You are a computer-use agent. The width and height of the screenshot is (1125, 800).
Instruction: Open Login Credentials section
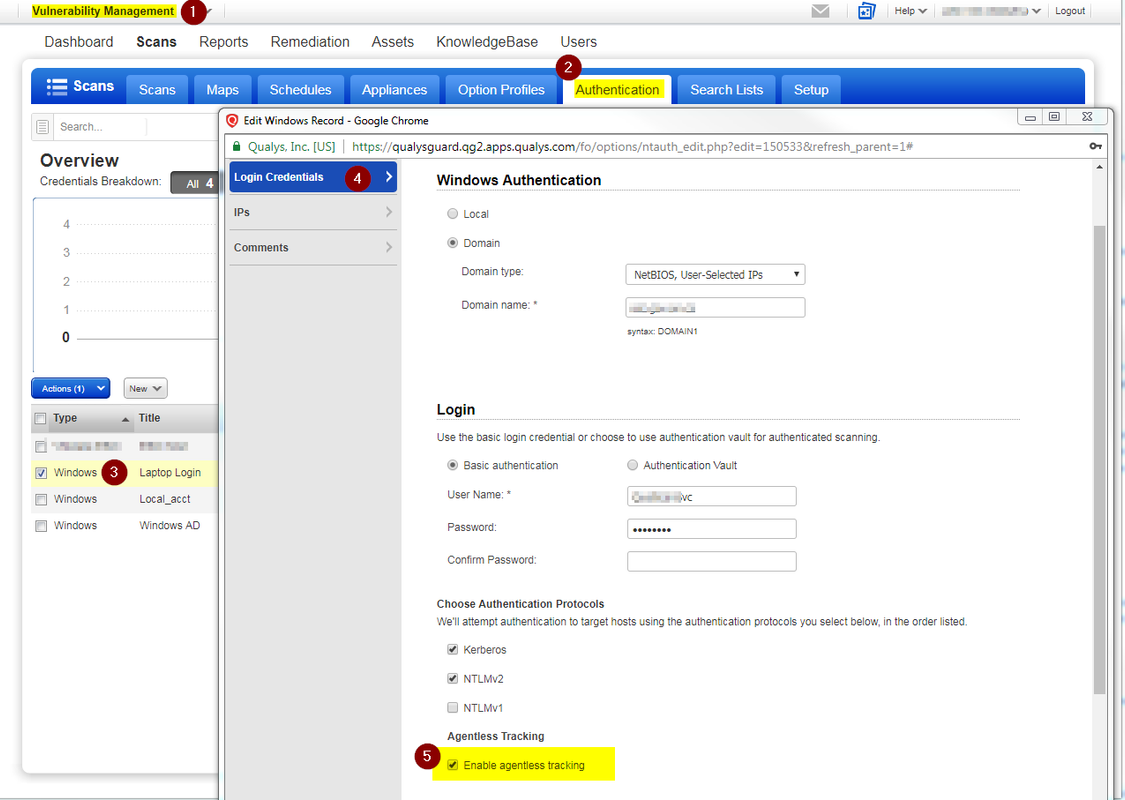[313, 177]
